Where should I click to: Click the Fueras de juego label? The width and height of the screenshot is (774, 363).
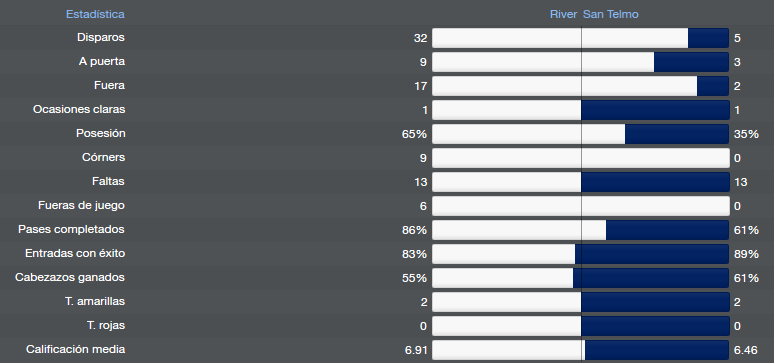tap(81, 205)
